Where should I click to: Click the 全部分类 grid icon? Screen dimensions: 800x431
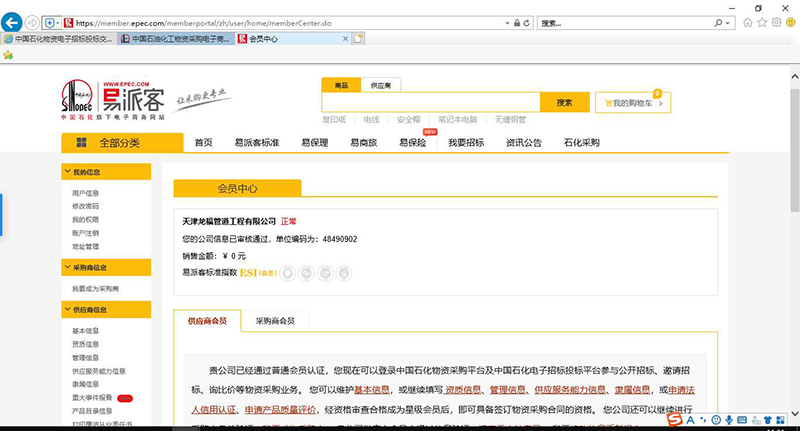point(81,143)
